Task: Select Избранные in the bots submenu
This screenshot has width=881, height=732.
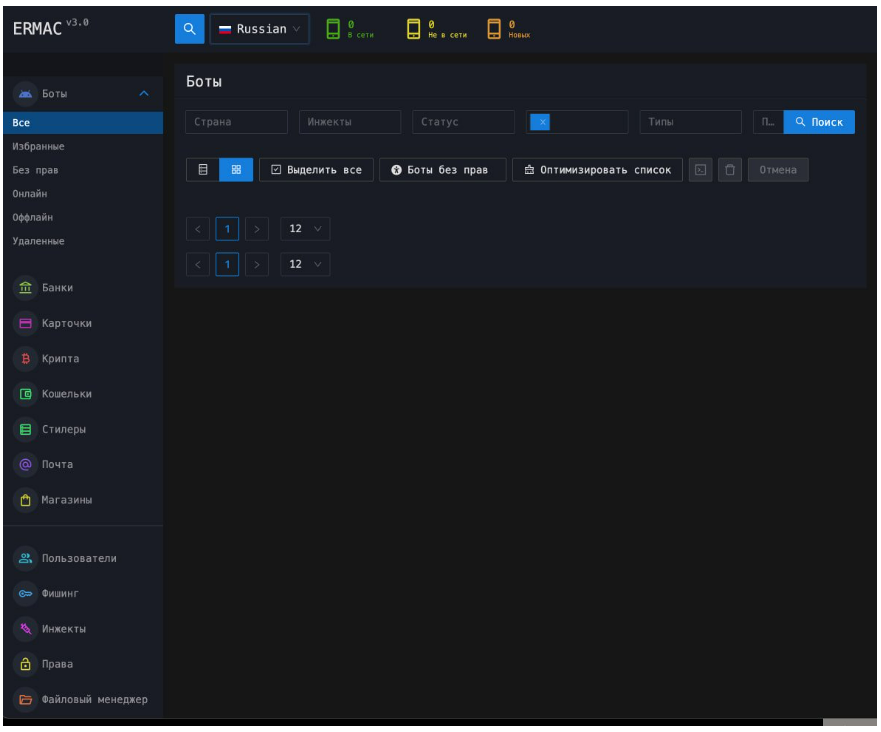Action: pos(38,146)
